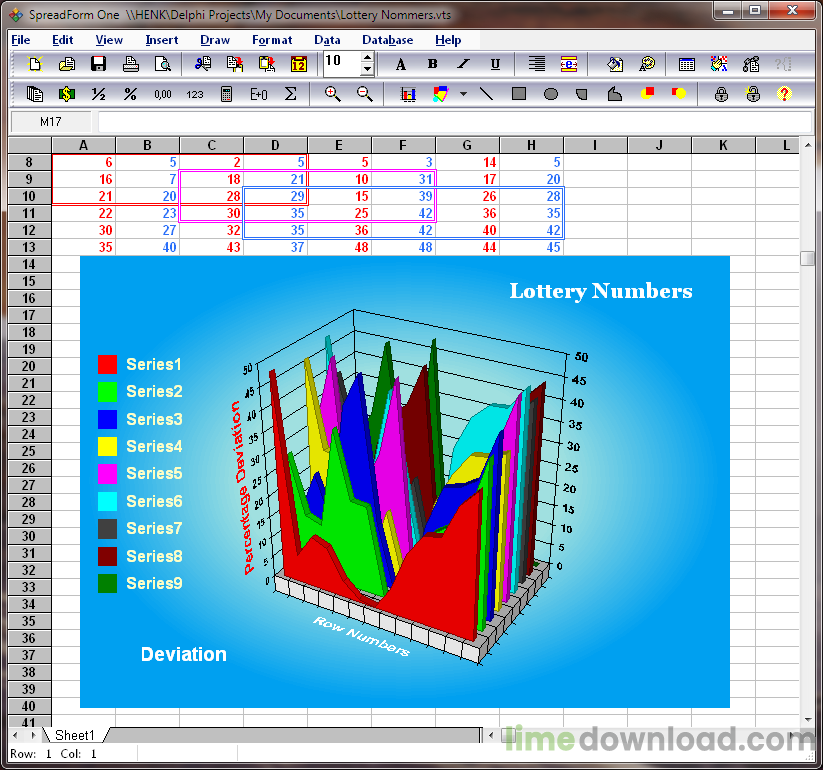Toggle Bold formatting

point(432,64)
